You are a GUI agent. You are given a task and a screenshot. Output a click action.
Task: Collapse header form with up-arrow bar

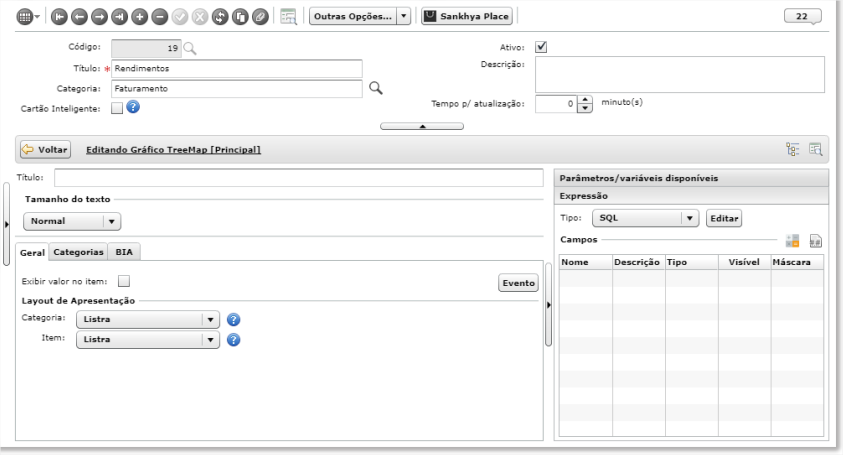pos(422,126)
